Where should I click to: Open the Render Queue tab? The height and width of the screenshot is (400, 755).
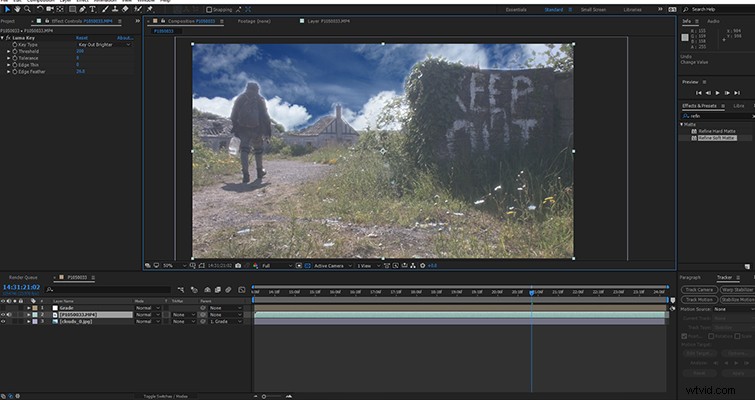(x=25, y=277)
